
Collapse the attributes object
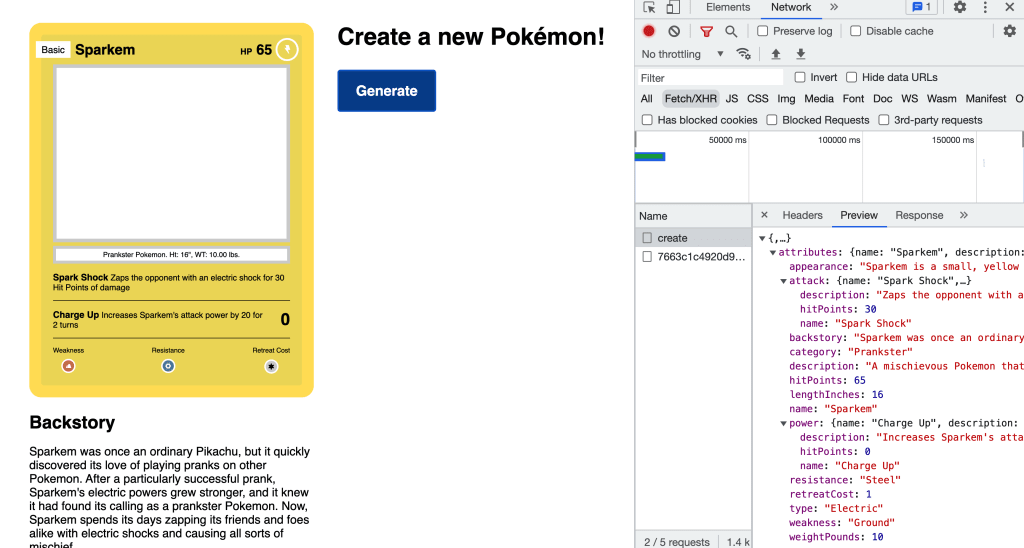click(x=773, y=253)
